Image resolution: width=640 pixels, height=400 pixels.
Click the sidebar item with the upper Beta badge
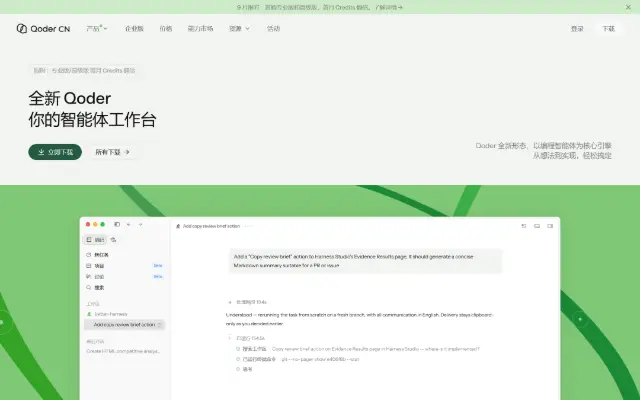point(124,266)
